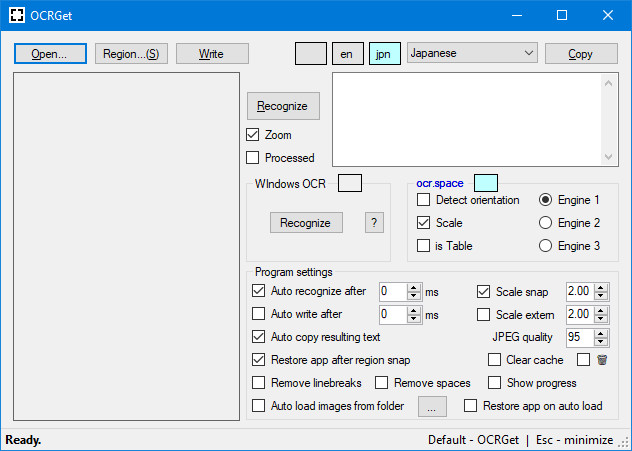Click the Copy button
The height and width of the screenshot is (451, 632).
click(x=581, y=54)
